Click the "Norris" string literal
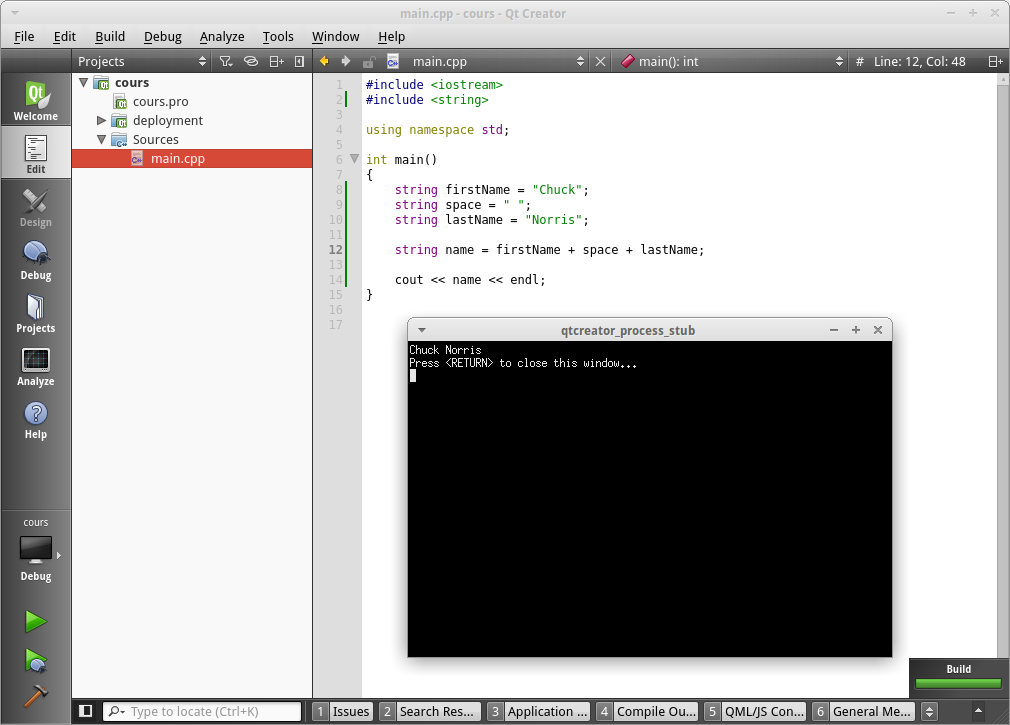1010x725 pixels. pos(553,220)
